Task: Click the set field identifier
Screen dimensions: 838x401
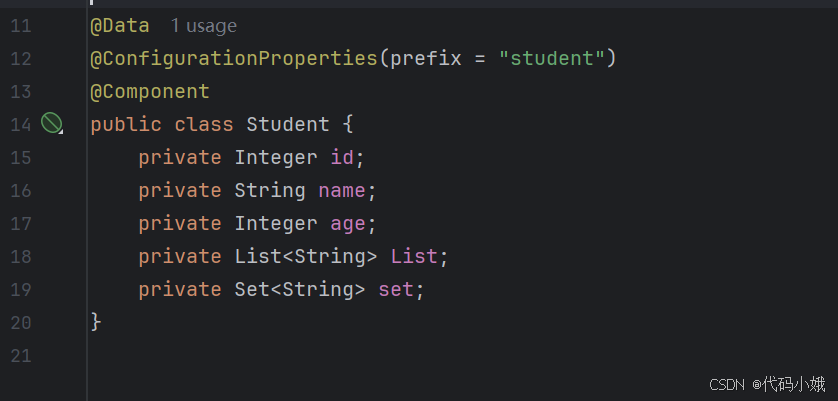Action: coord(396,289)
